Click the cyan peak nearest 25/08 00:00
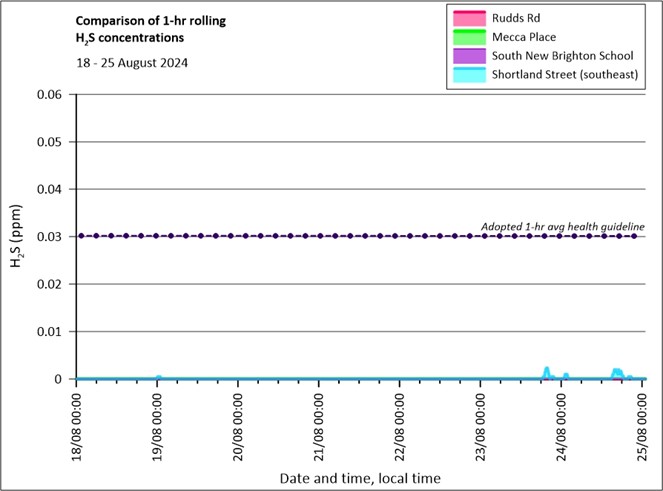Image resolution: width=663 pixels, height=491 pixels. (x=618, y=371)
